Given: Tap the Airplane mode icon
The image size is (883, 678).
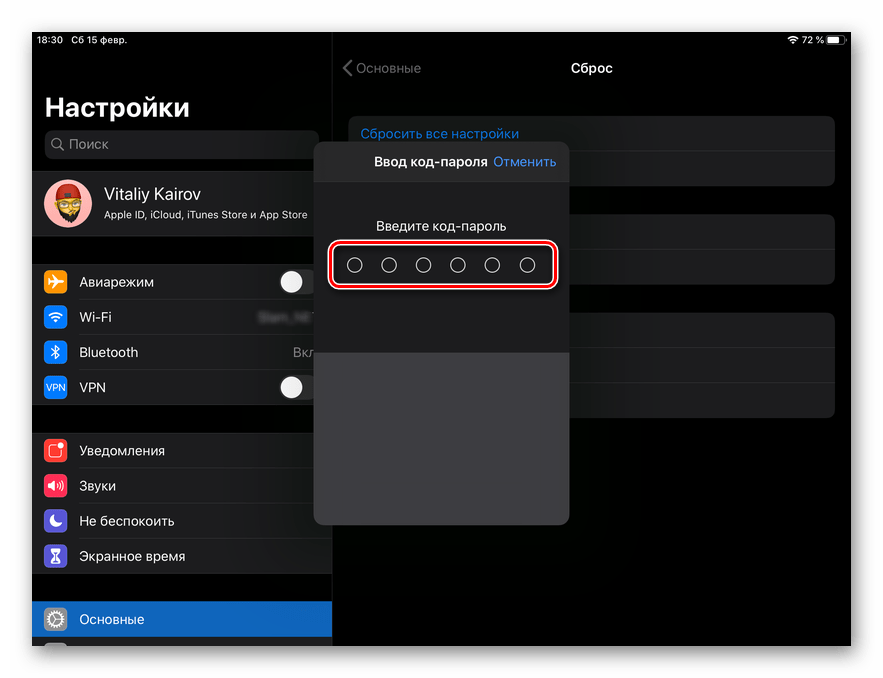Looking at the screenshot, I should coord(56,282).
